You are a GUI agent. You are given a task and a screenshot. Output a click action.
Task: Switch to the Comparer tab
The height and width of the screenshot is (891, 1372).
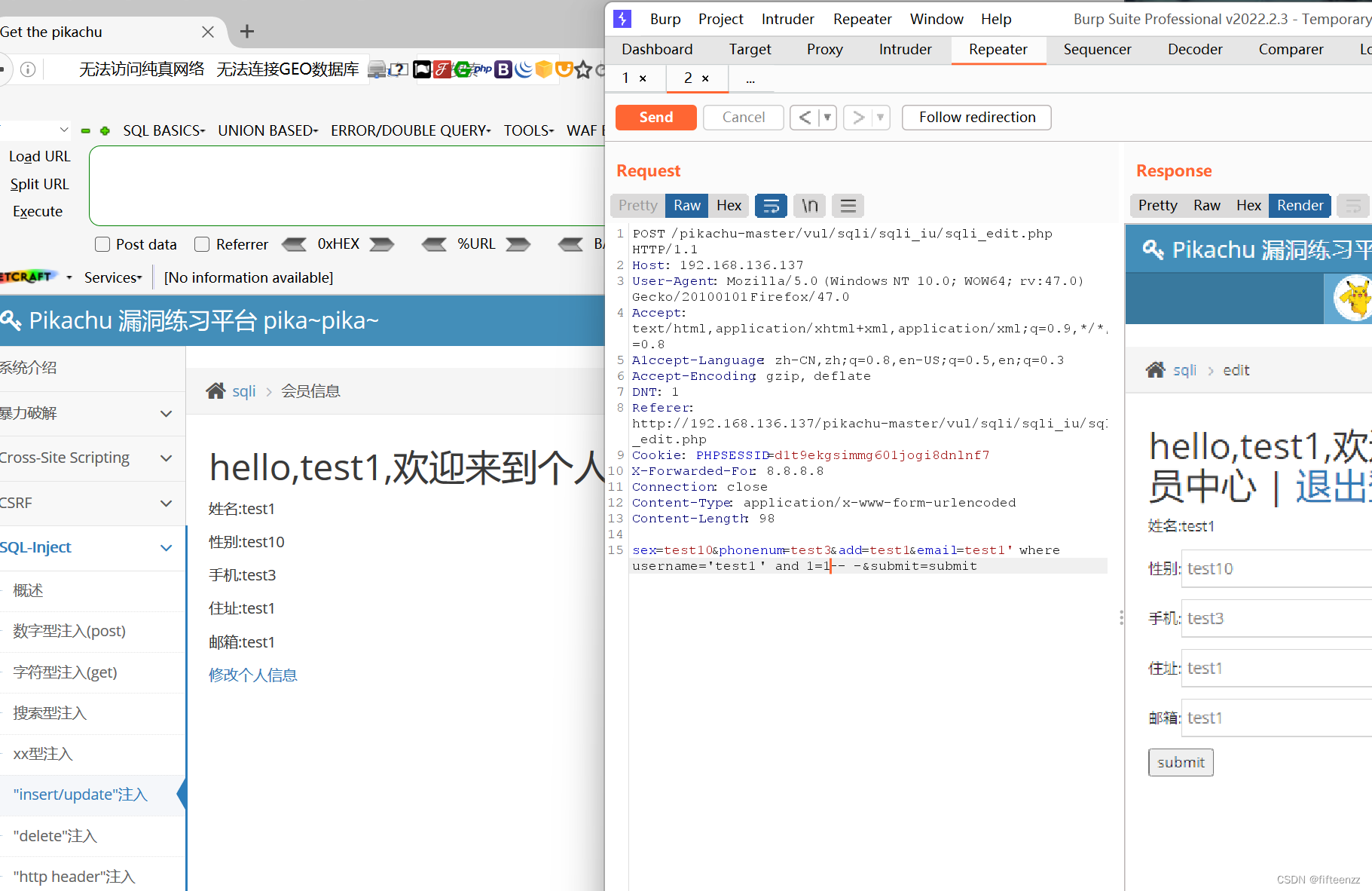click(x=1291, y=49)
